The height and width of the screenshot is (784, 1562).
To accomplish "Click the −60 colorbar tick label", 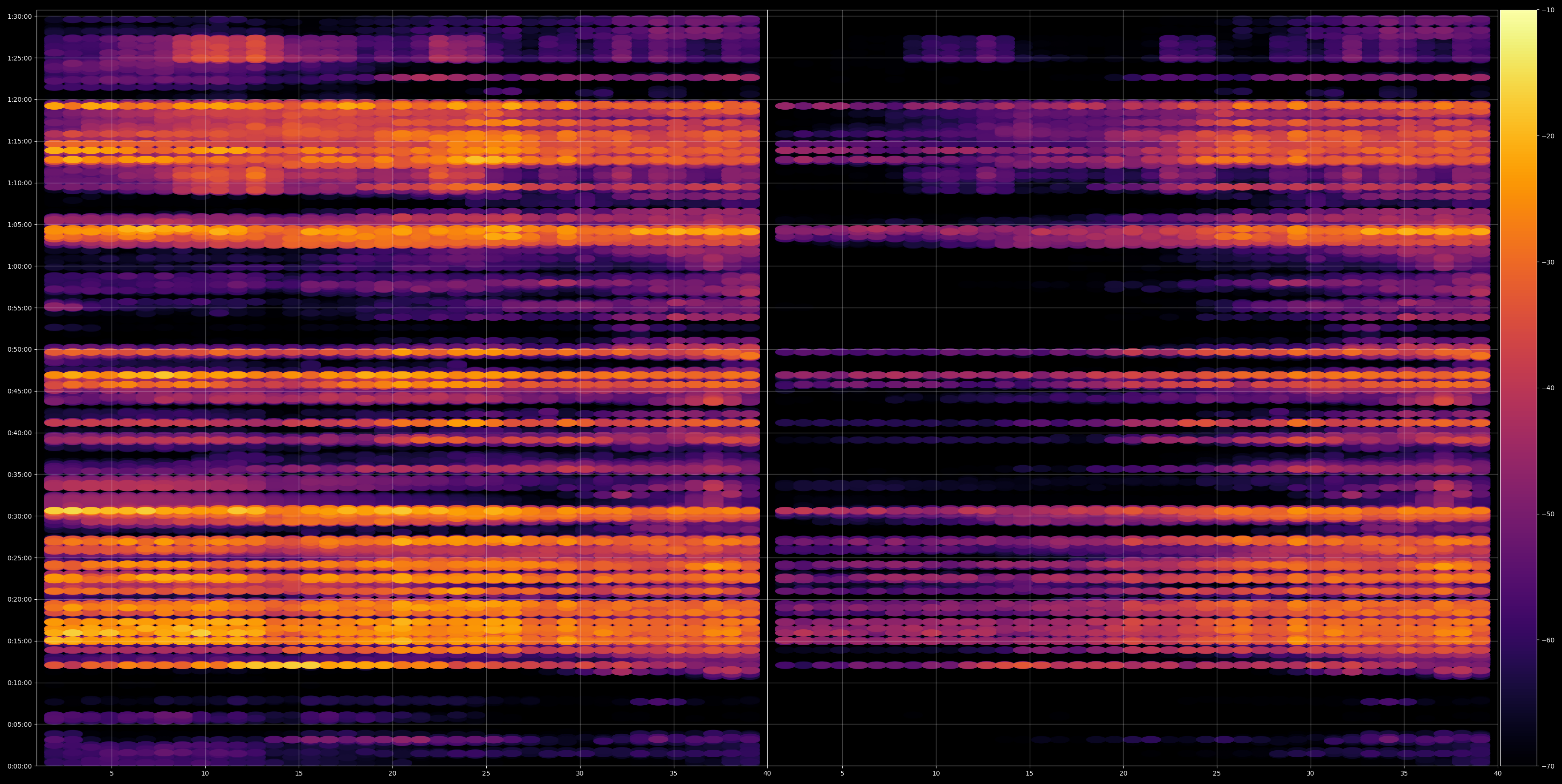I will coord(1549,641).
